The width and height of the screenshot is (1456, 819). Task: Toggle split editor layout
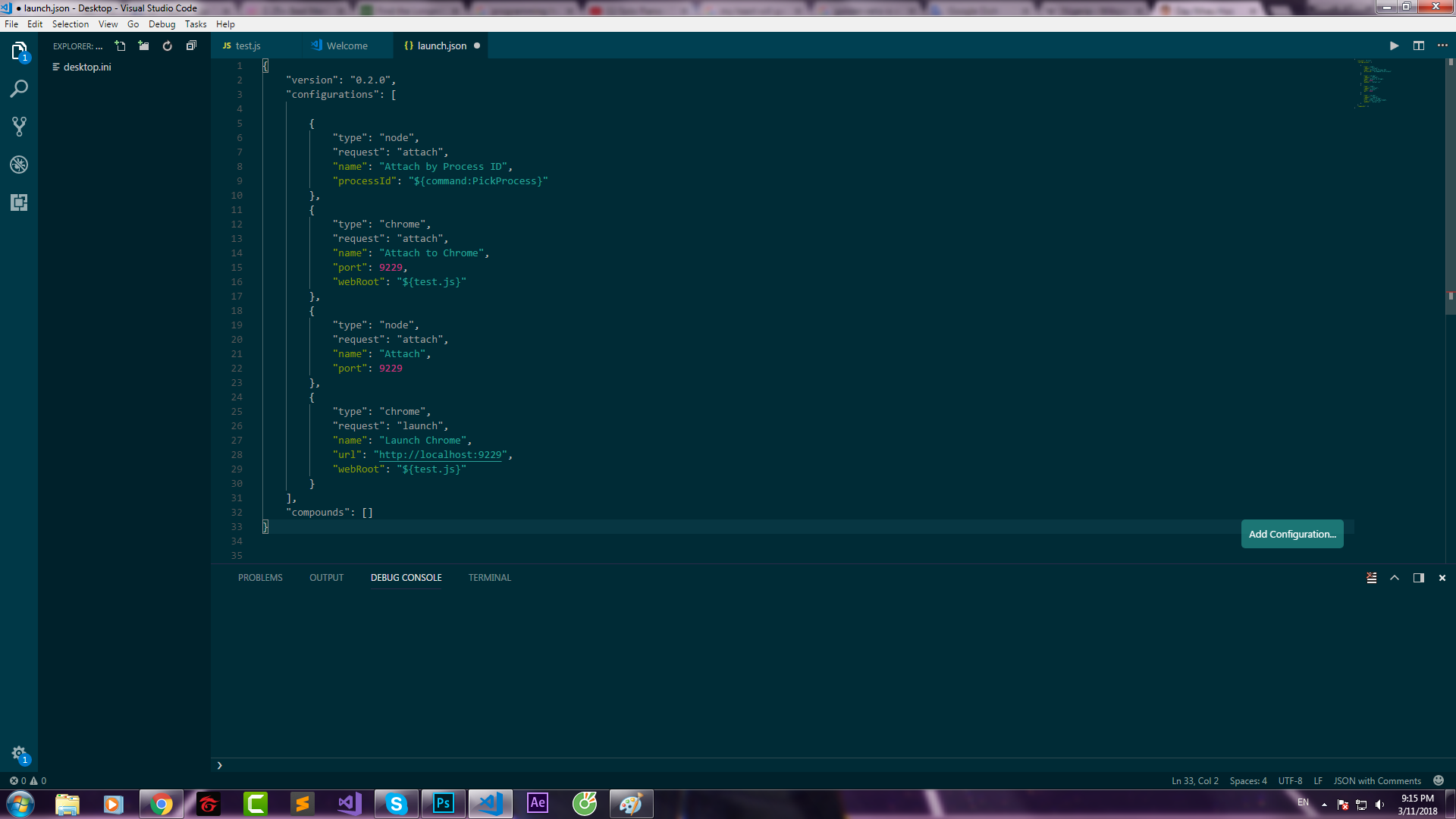point(1418,45)
